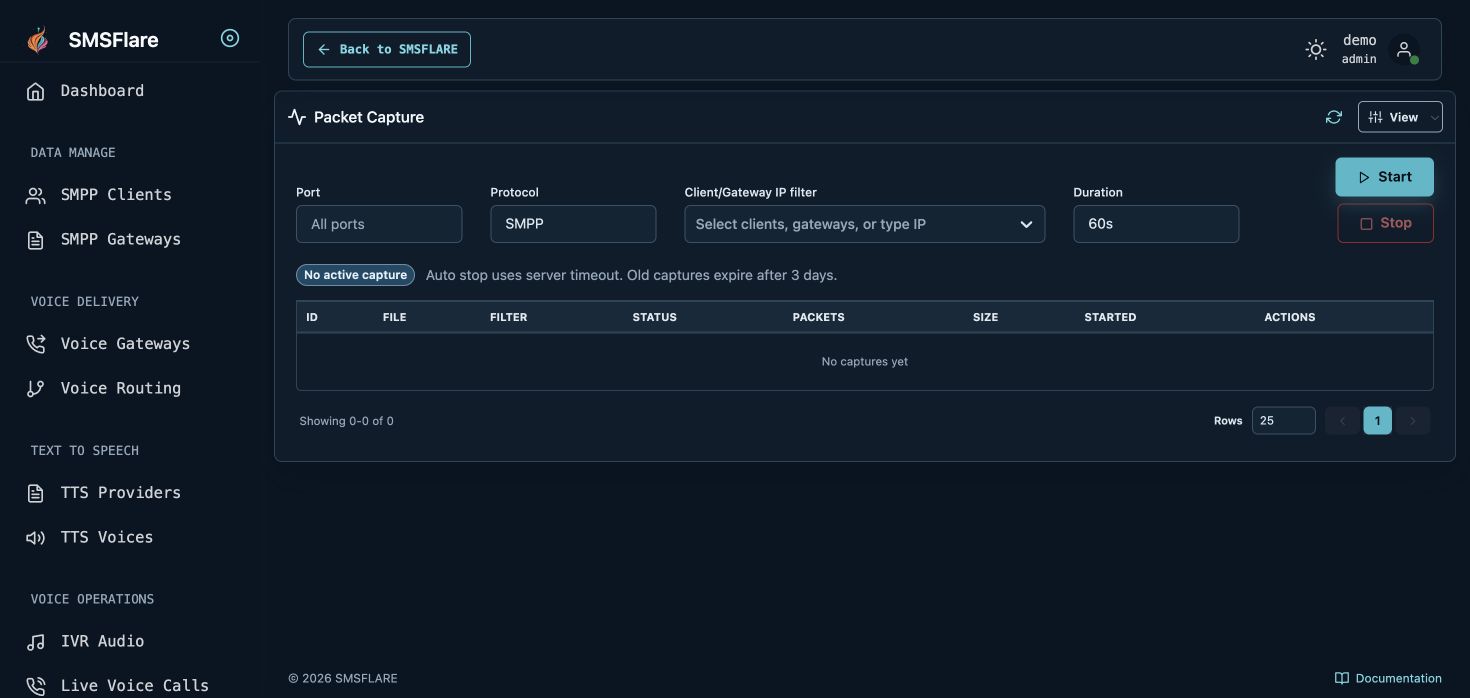Screen dimensions: 1470x698
Task: Click the Voice Routing branch icon
Action: pos(36,389)
